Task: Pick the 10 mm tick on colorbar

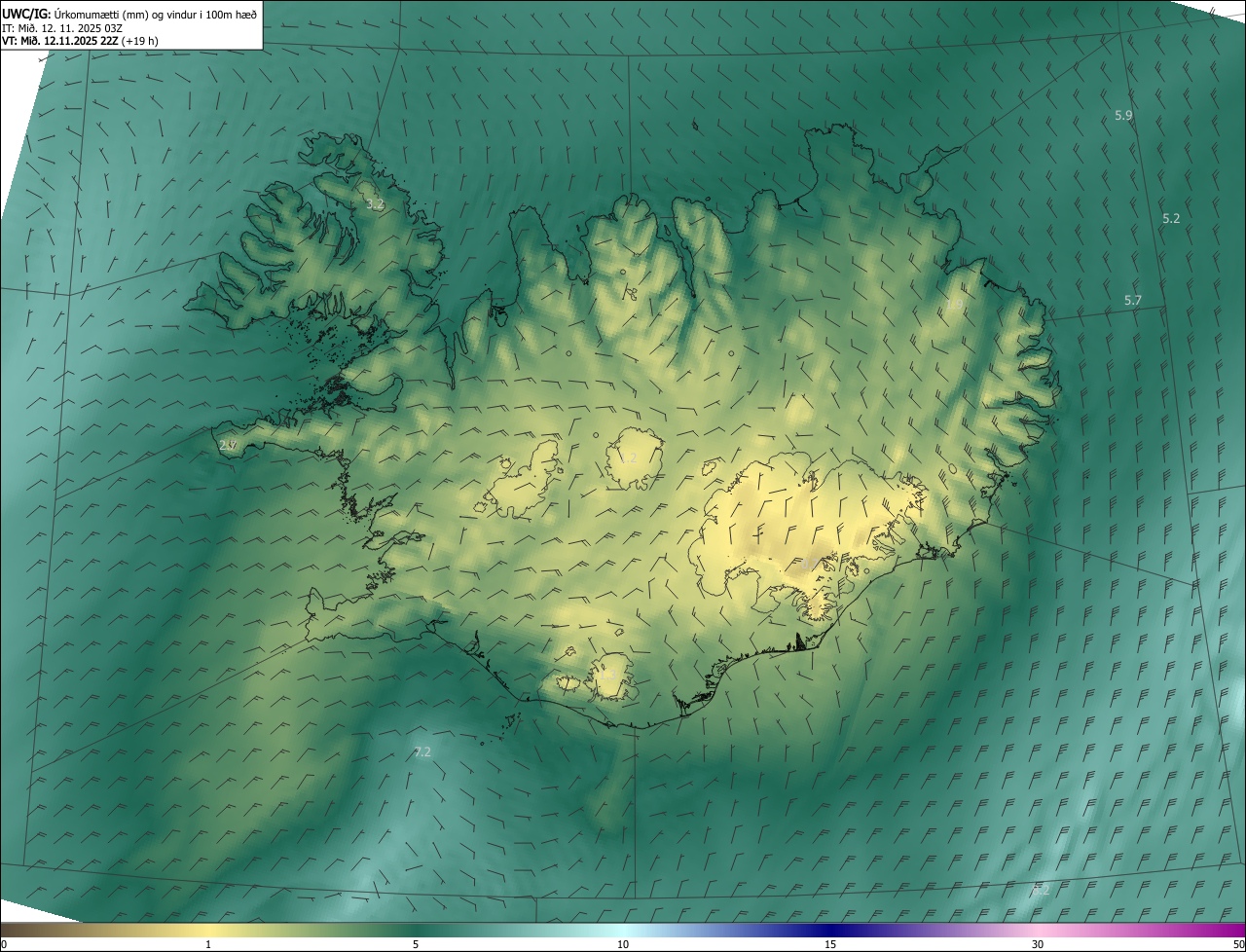Action: pos(623,944)
